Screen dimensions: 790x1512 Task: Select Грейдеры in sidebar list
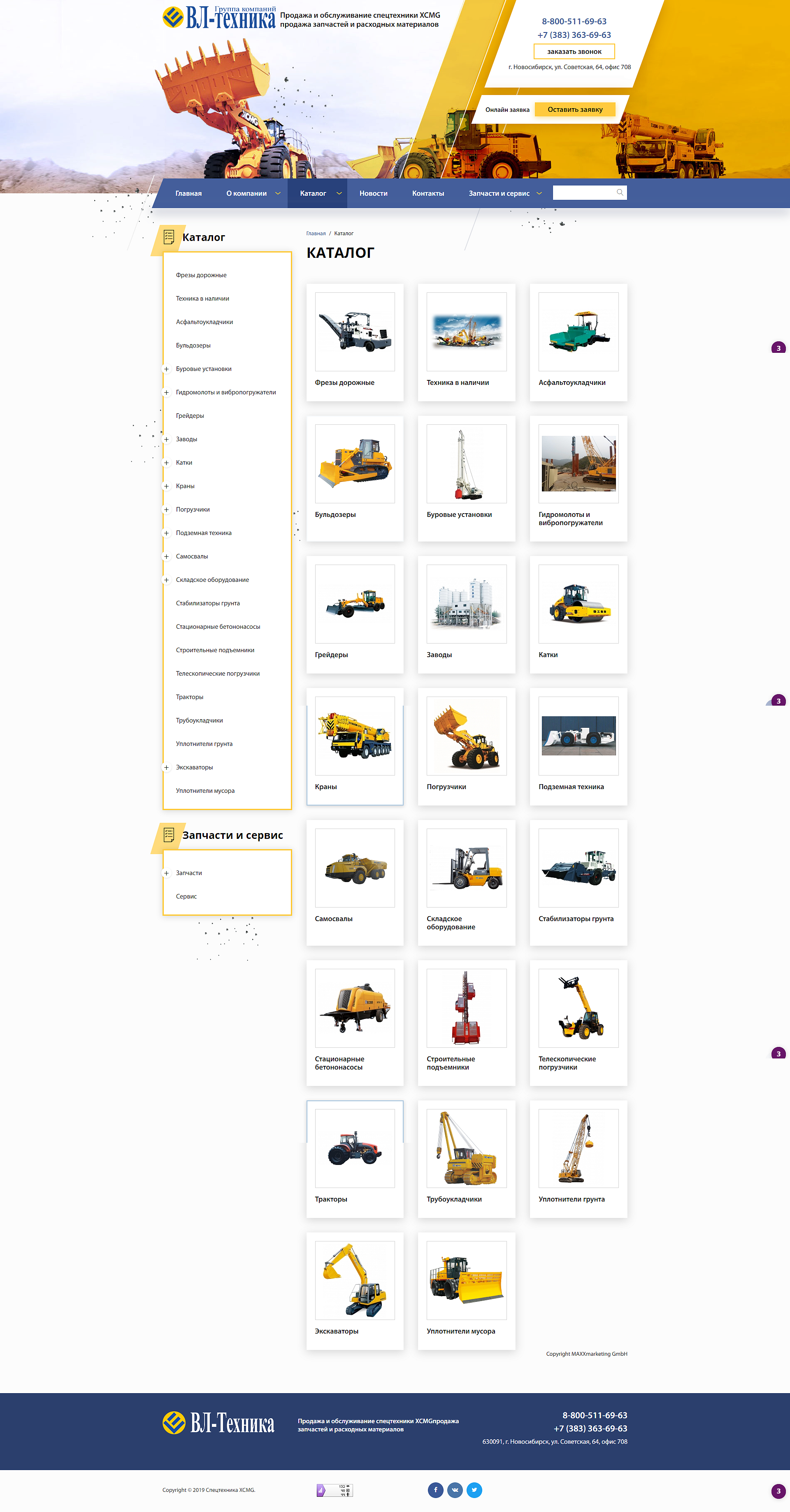coord(190,416)
